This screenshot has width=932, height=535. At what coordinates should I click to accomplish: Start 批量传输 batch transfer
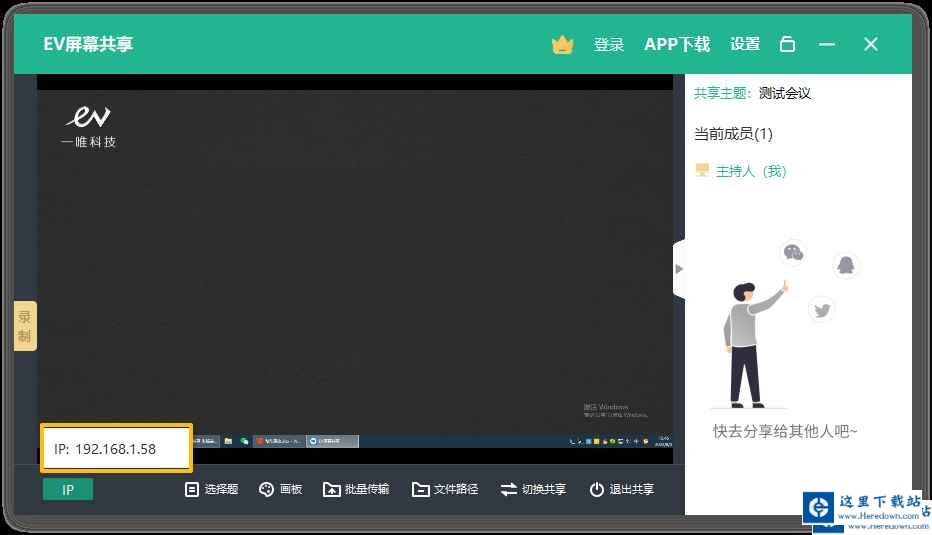pos(356,489)
